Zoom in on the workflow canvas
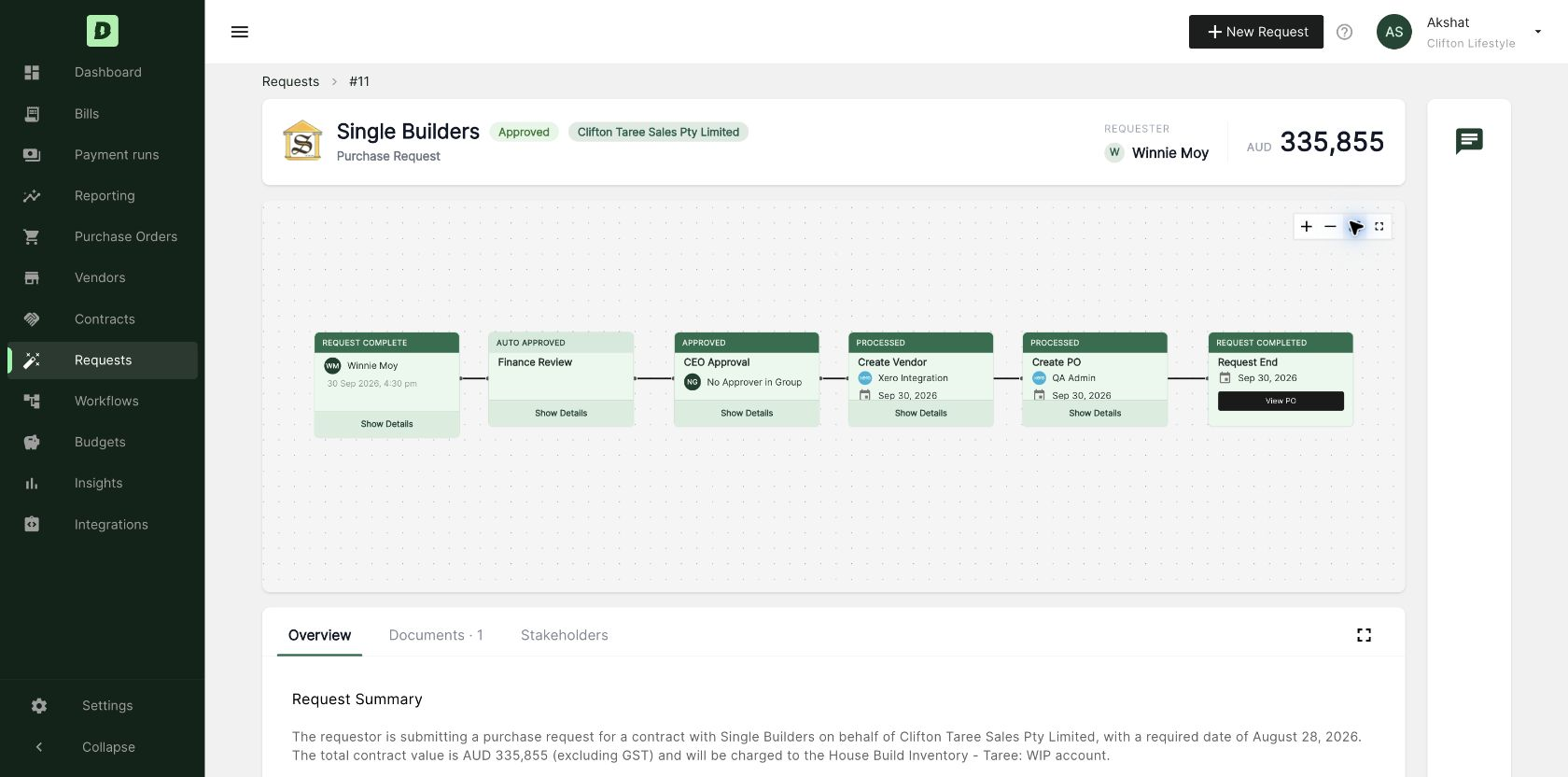Viewport: 1568px width, 777px height. point(1307,227)
